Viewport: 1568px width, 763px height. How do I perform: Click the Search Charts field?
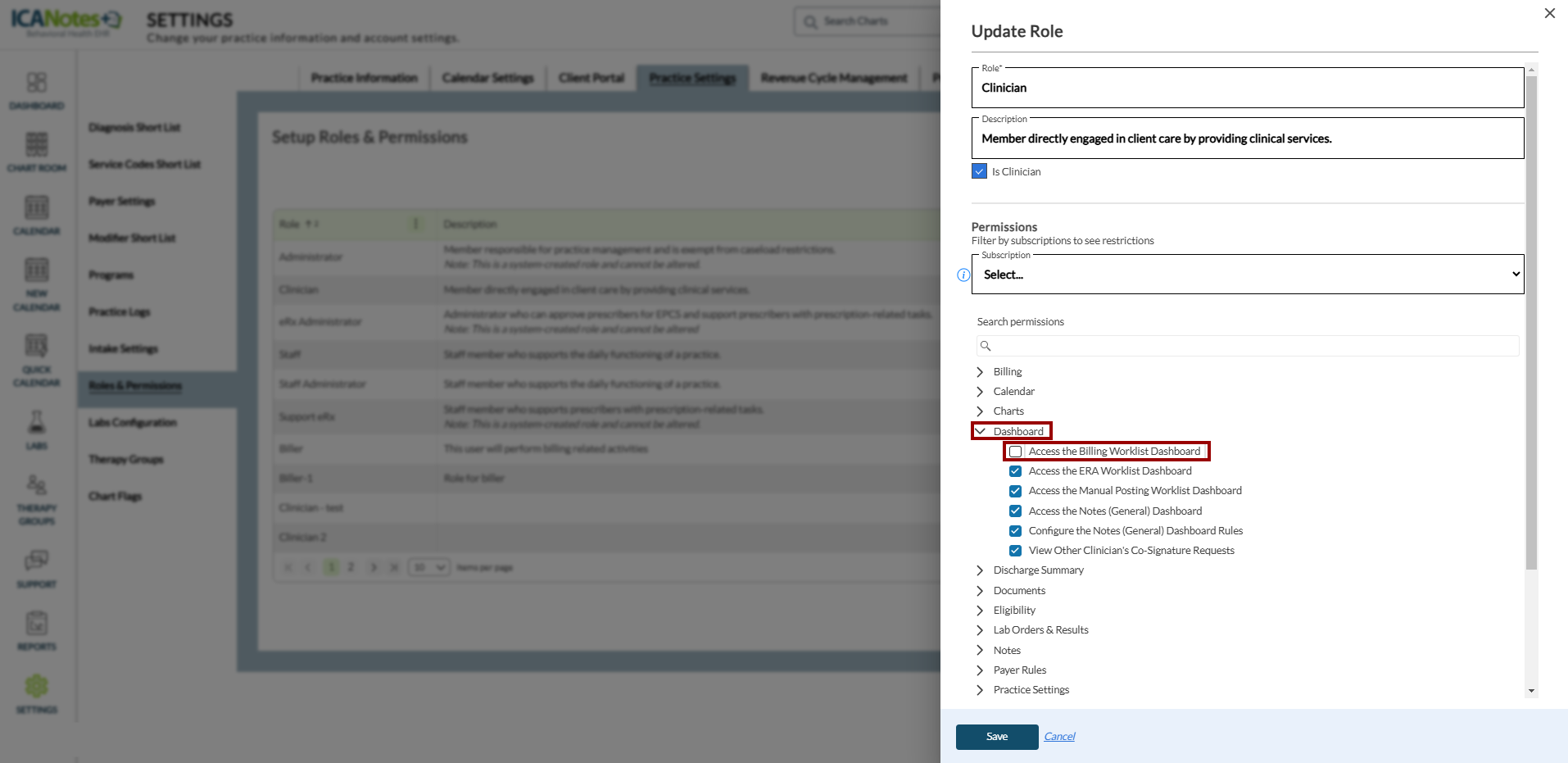coord(868,21)
